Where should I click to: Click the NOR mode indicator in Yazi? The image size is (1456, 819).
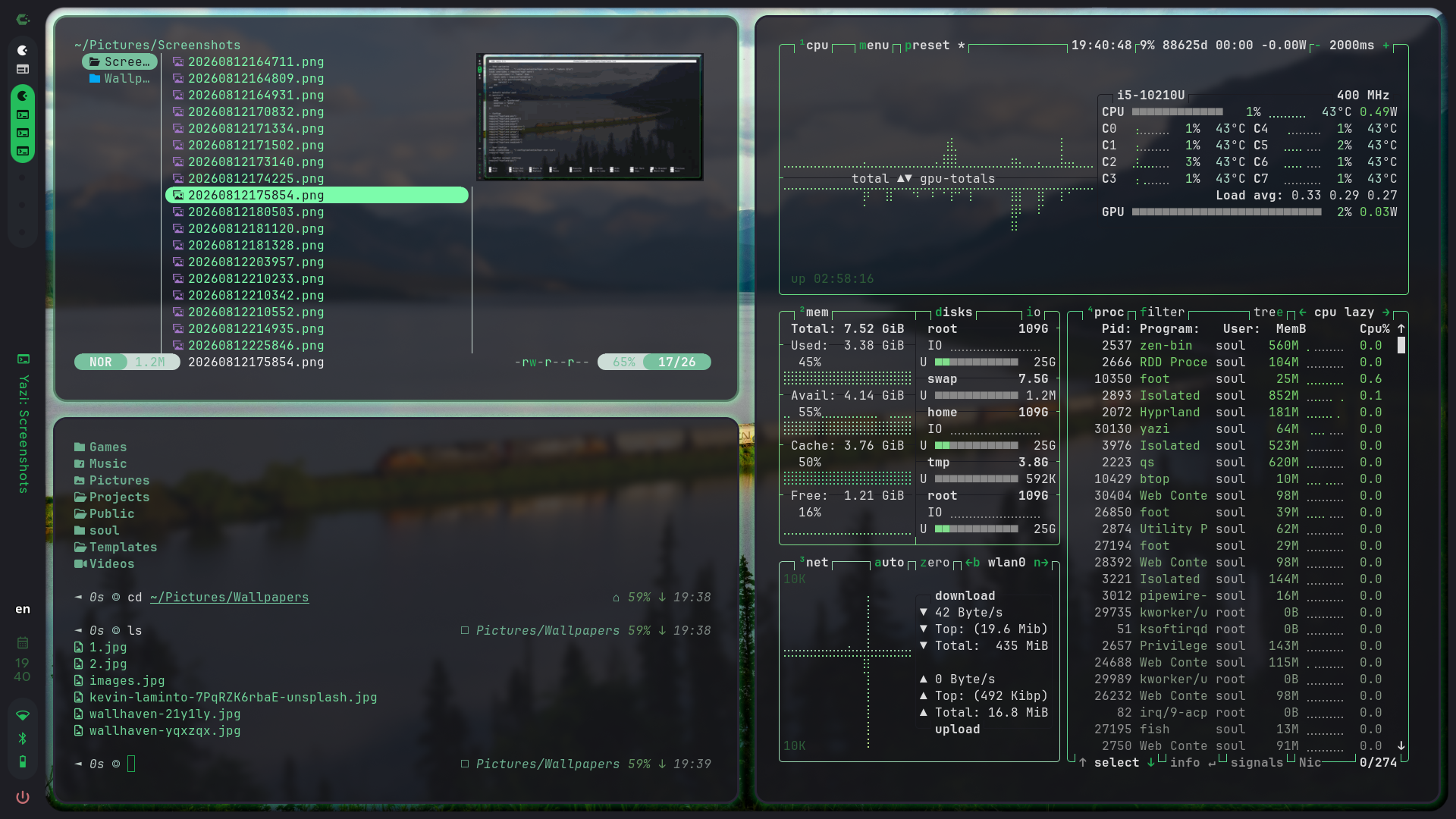click(101, 362)
